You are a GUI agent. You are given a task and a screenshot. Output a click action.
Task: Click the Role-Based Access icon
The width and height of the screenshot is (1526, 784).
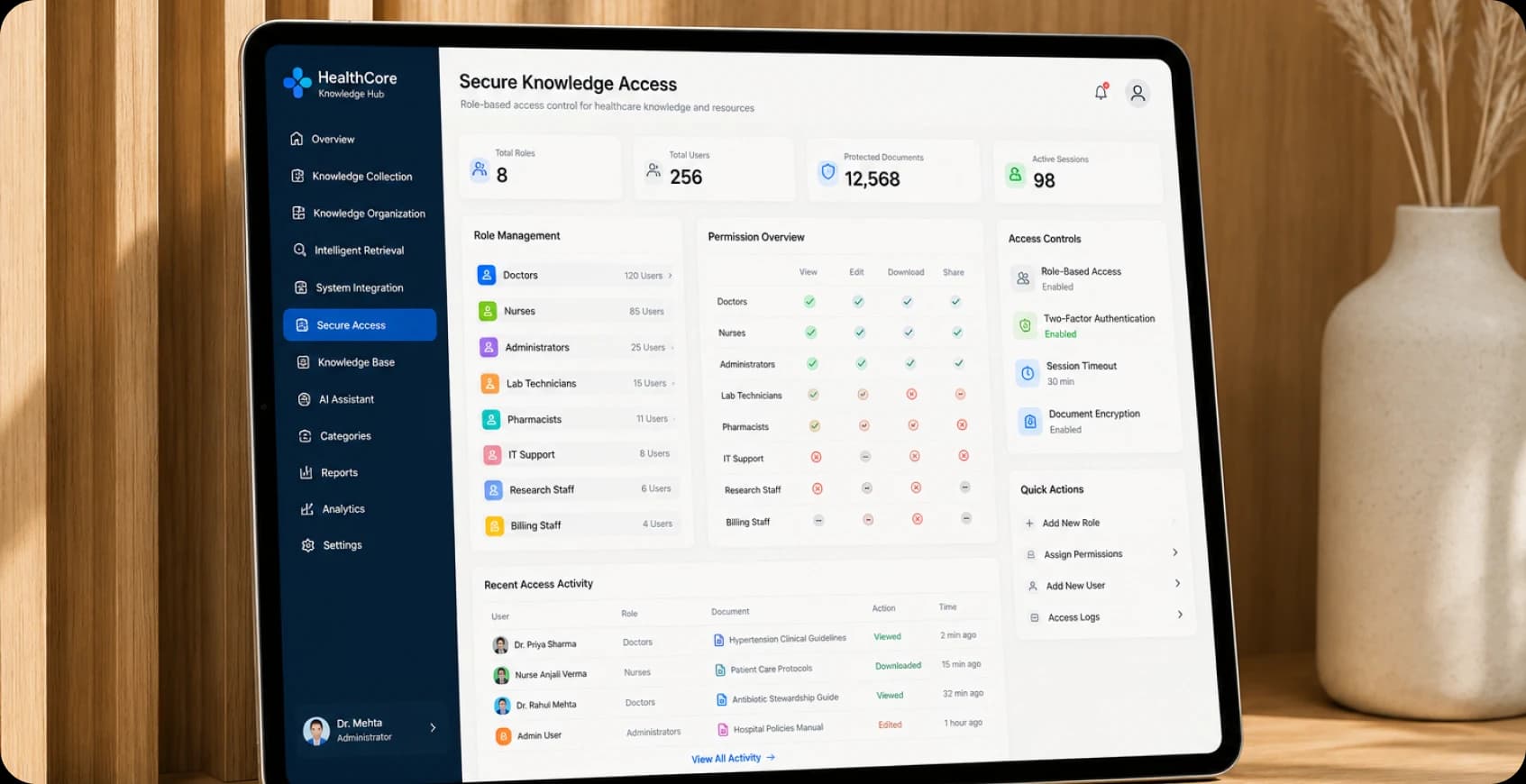(1023, 278)
